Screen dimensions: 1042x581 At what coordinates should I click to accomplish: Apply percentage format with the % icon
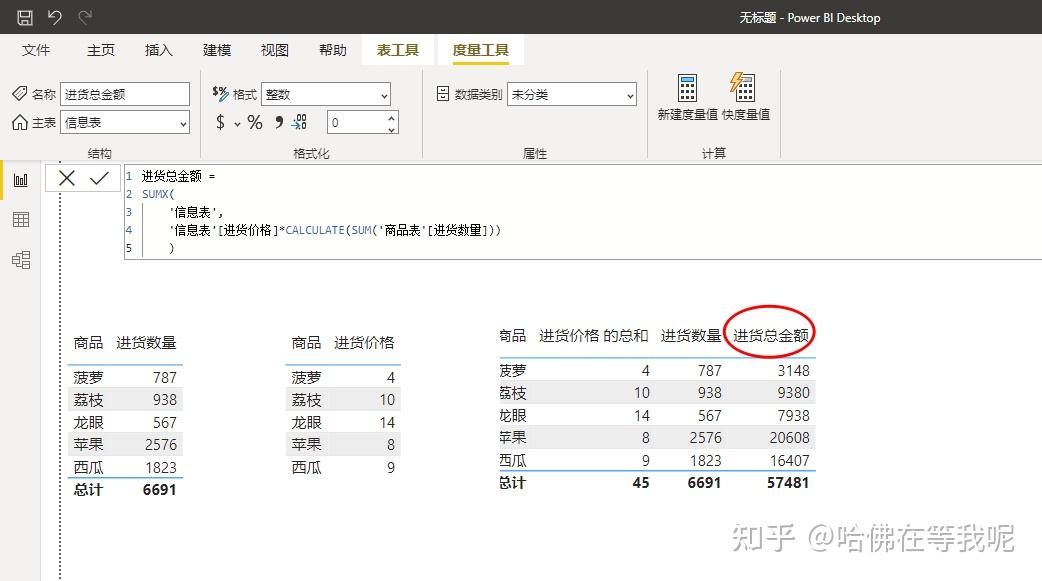coord(254,122)
